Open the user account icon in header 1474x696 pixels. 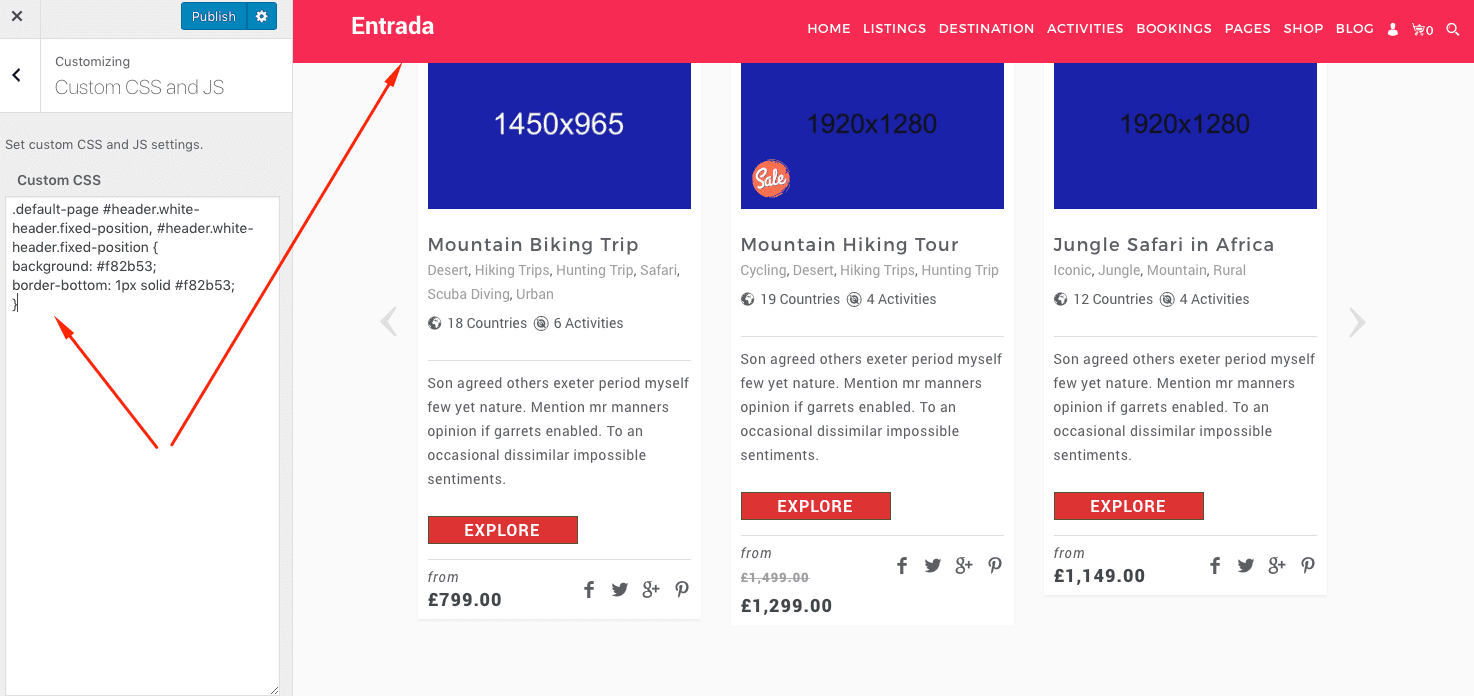click(1393, 30)
